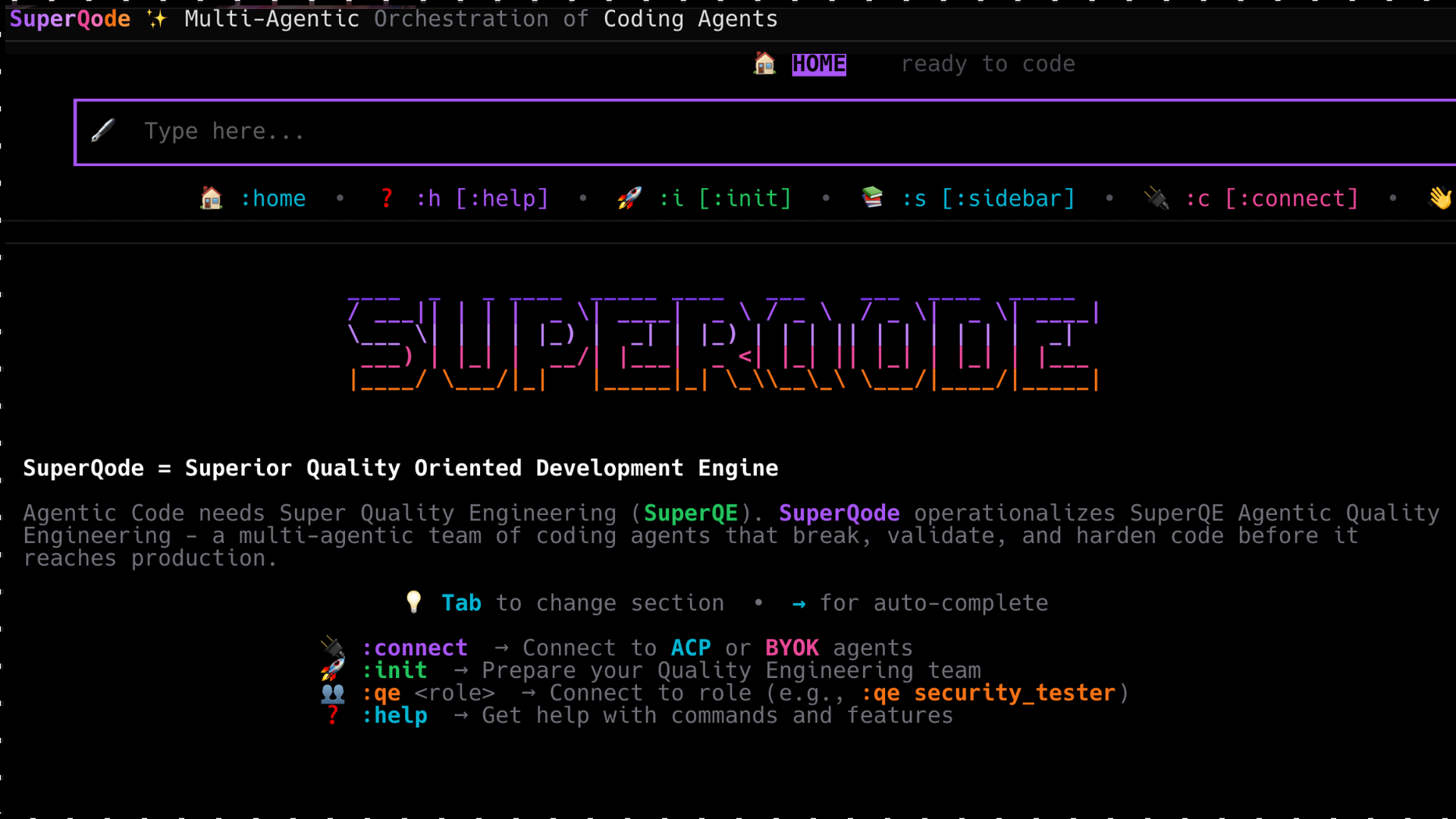Click the house icon in the navigation bar
Image resolution: width=1456 pixels, height=819 pixels.
tap(211, 198)
